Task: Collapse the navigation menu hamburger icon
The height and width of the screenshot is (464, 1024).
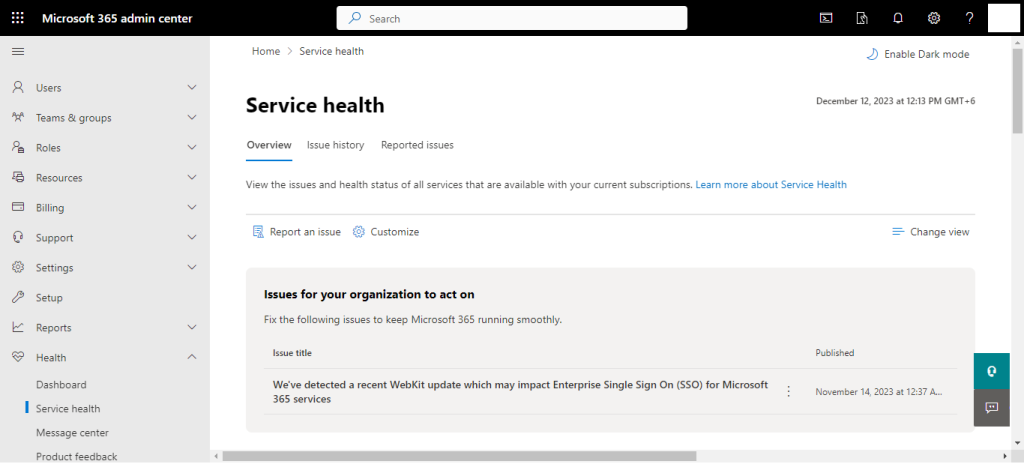Action: point(18,52)
